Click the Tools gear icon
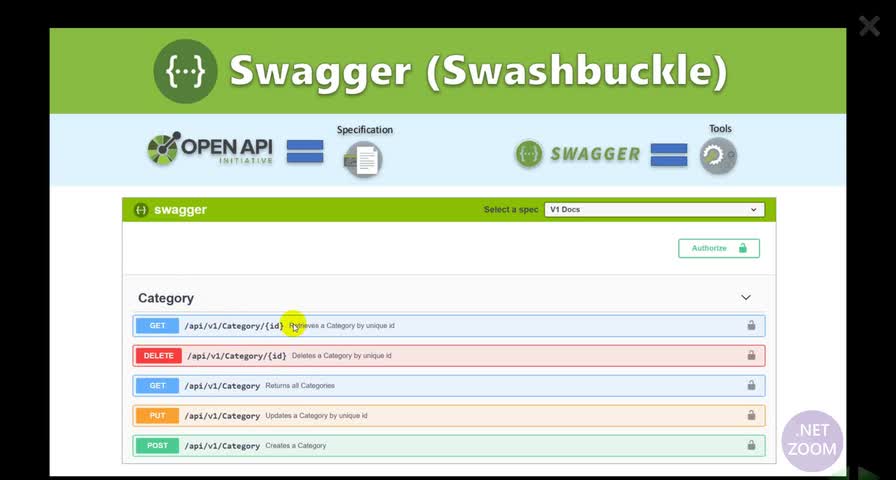Screen dimensions: 896x480 coord(718,155)
